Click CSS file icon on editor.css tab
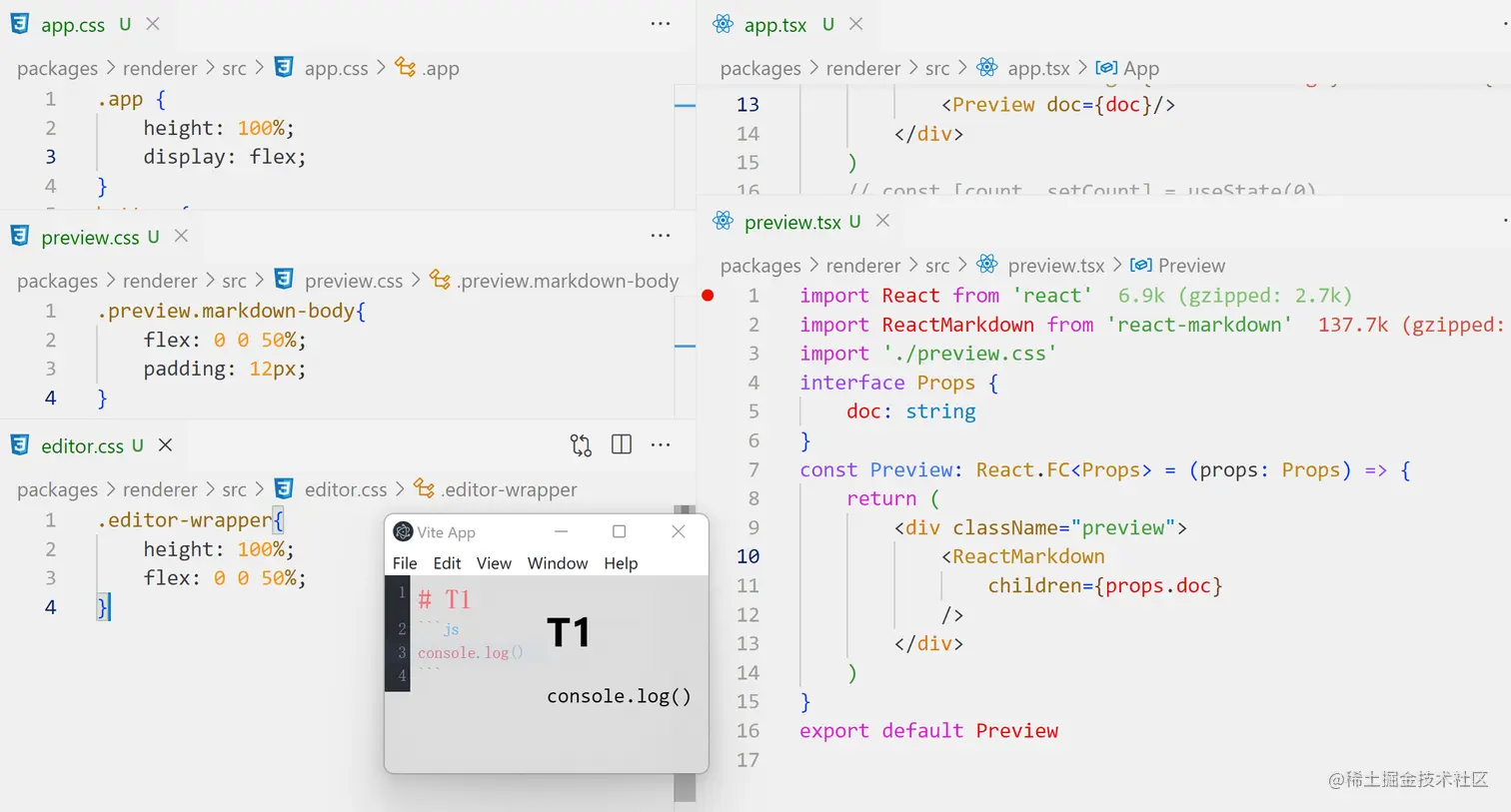The height and width of the screenshot is (812, 1511). coord(20,444)
